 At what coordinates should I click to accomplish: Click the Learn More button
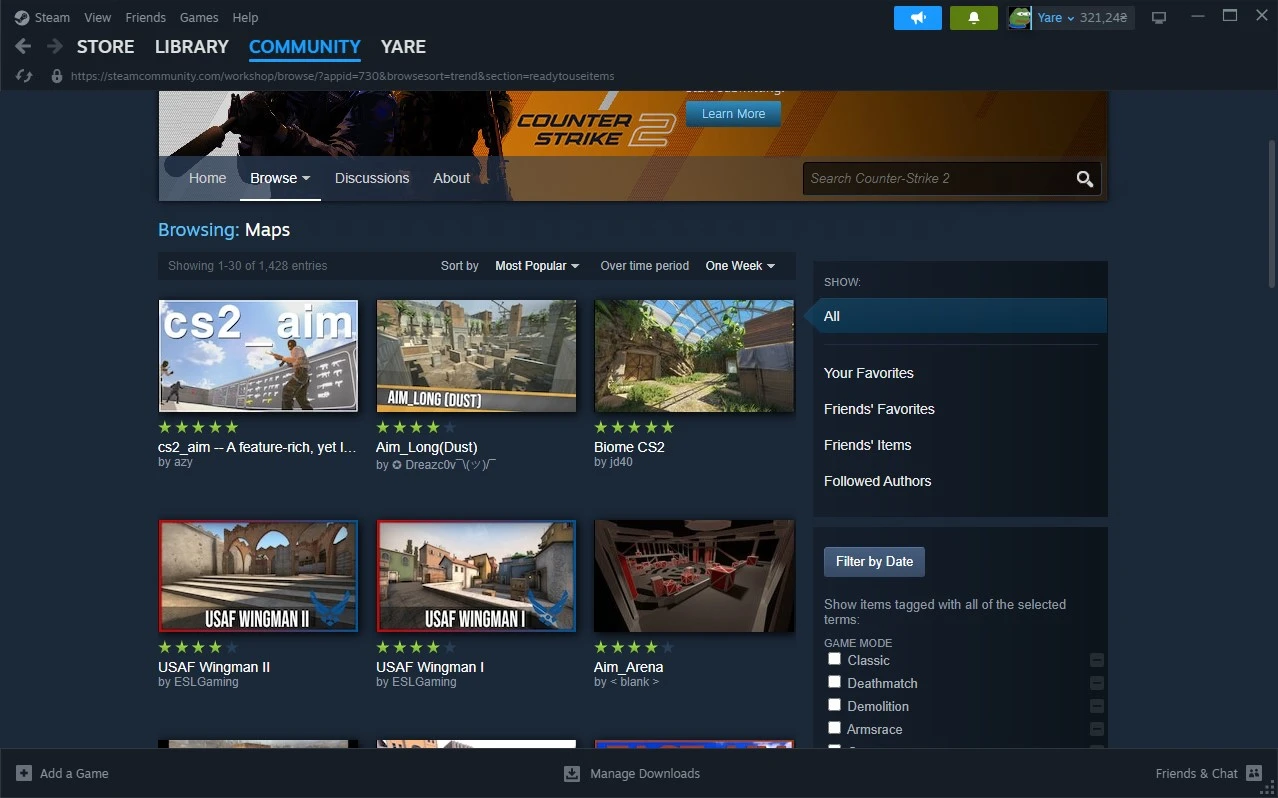(733, 114)
